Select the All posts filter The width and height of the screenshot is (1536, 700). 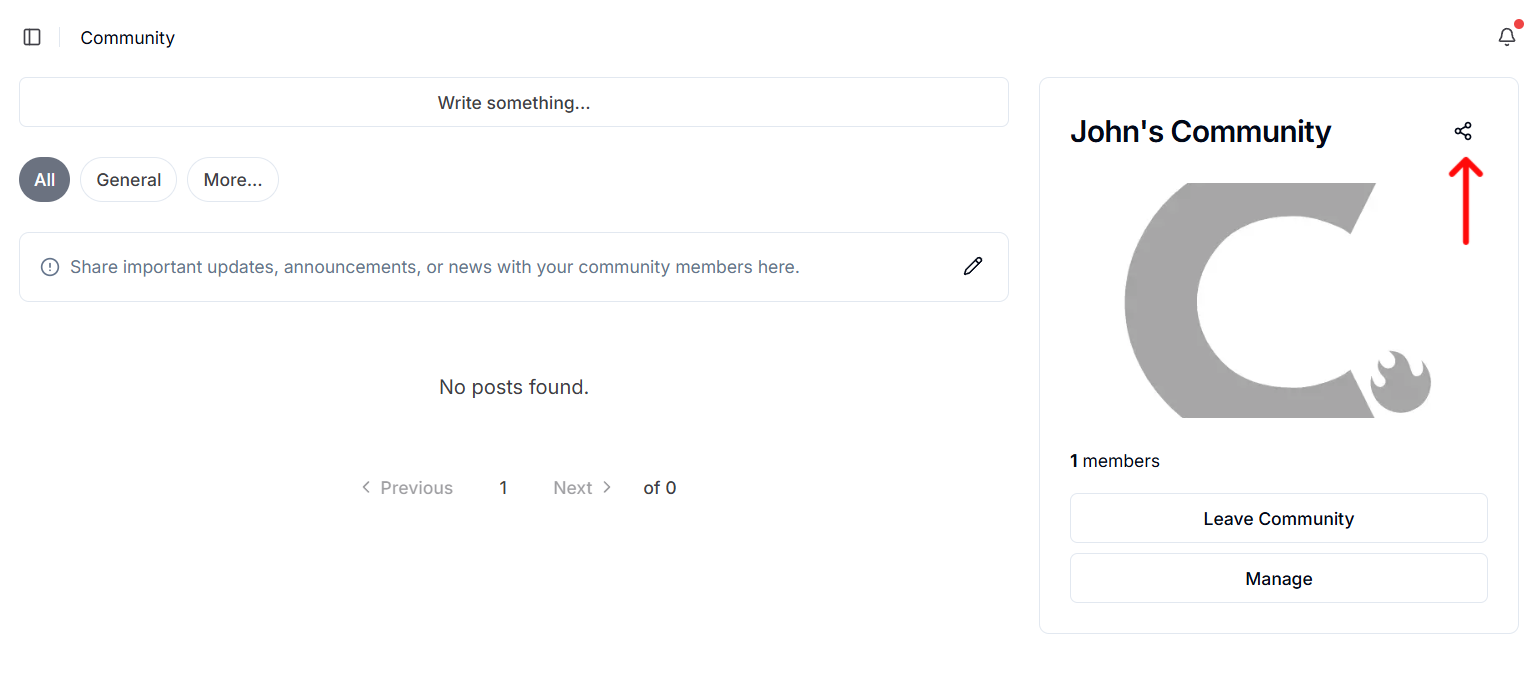(x=44, y=179)
